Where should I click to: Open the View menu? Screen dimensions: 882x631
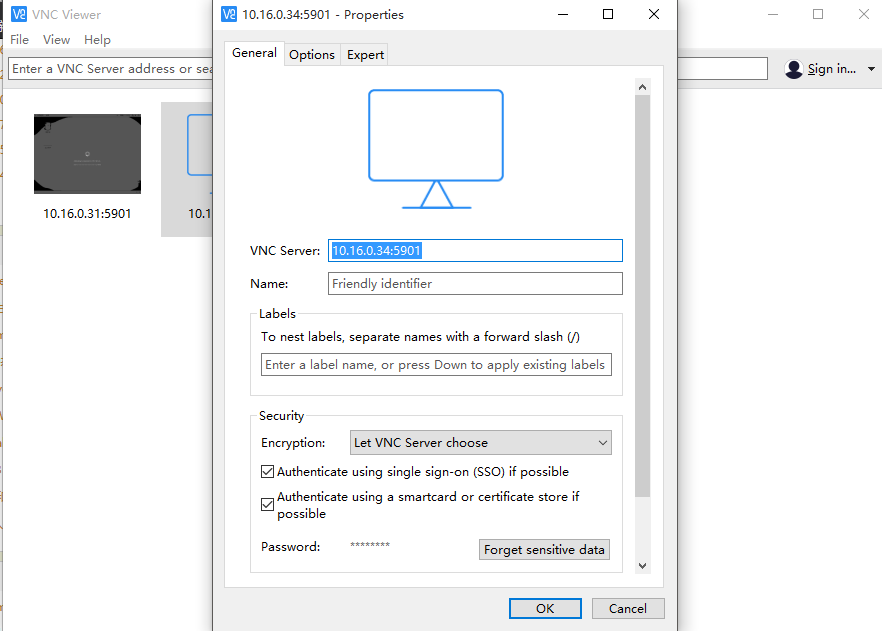[x=56, y=39]
